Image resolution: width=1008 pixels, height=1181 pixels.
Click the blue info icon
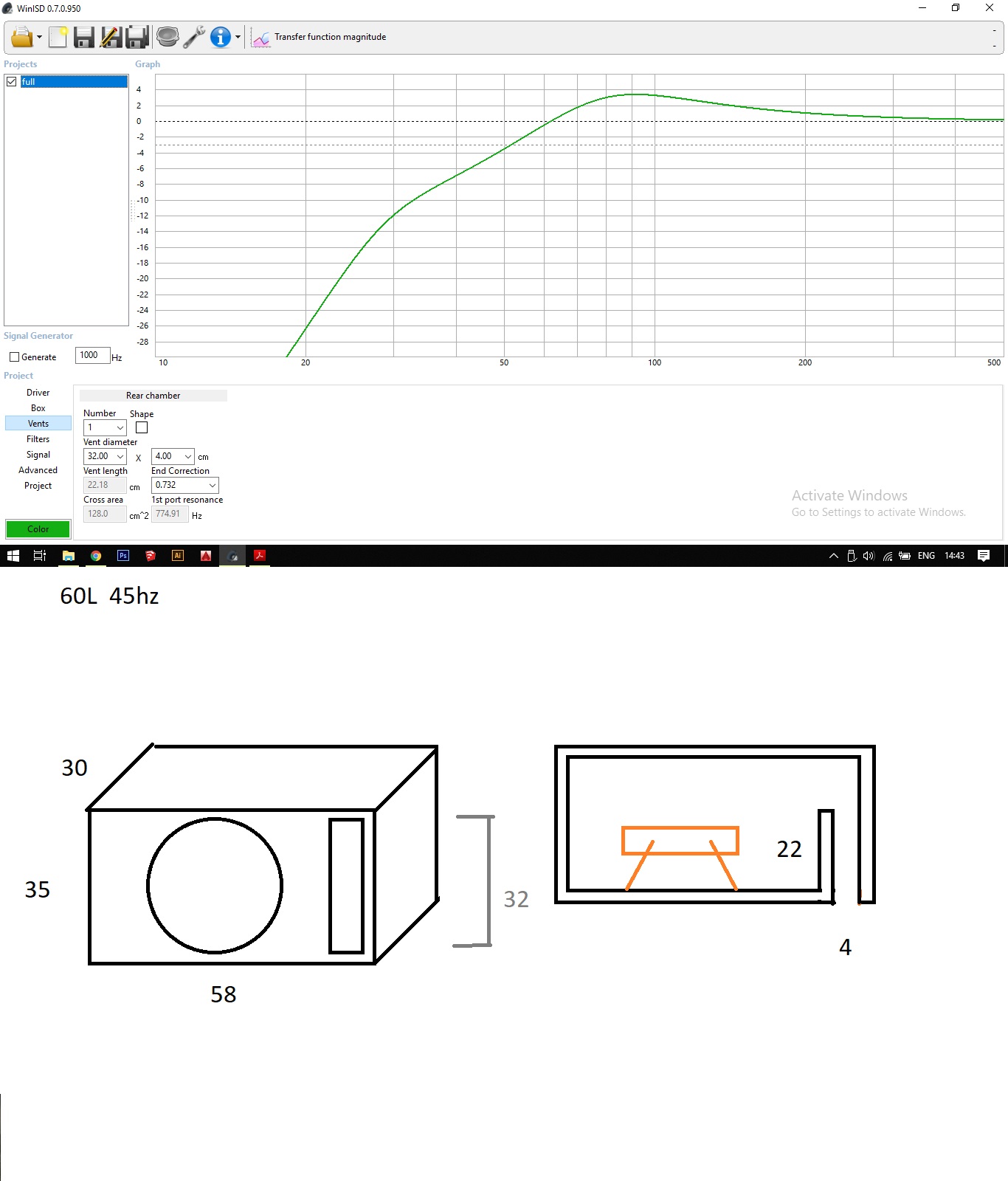point(221,37)
